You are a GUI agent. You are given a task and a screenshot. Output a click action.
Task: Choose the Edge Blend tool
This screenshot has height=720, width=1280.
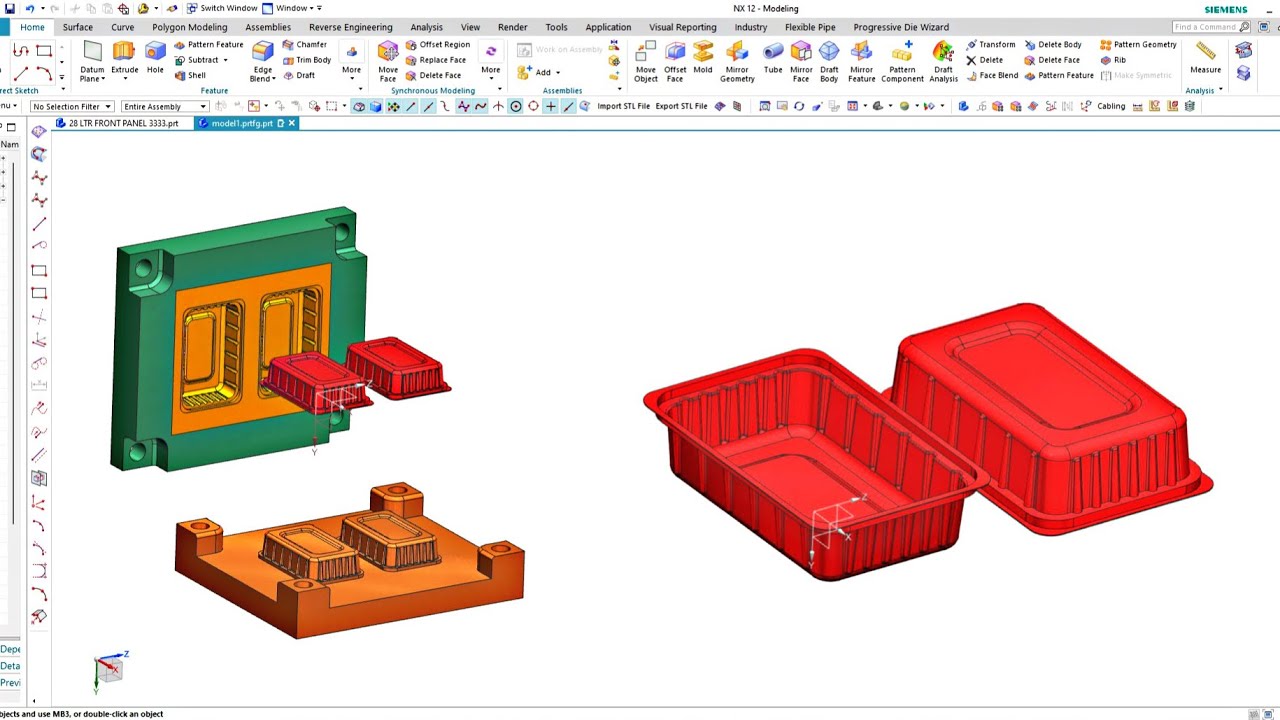point(262,61)
